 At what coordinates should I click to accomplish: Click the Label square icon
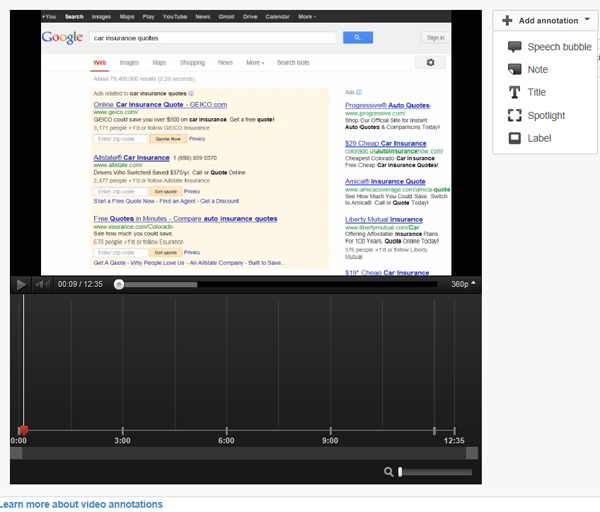514,138
